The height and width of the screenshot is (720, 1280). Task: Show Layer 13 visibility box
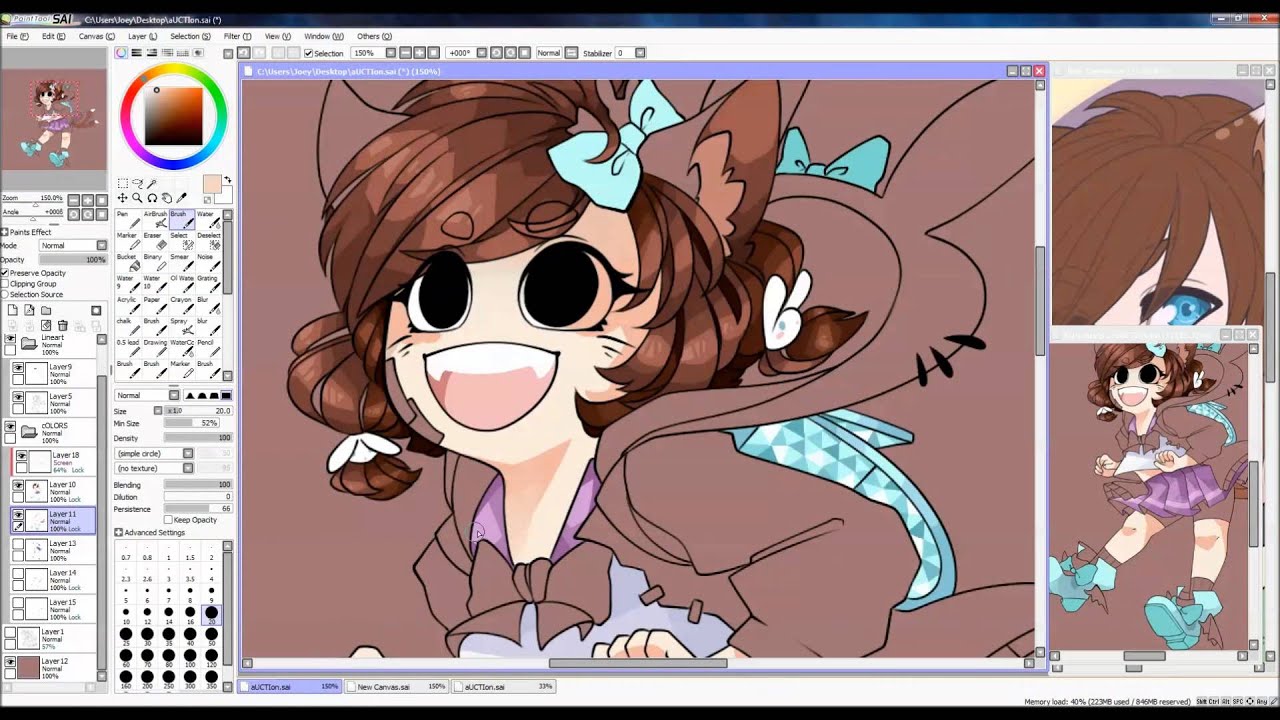point(19,545)
